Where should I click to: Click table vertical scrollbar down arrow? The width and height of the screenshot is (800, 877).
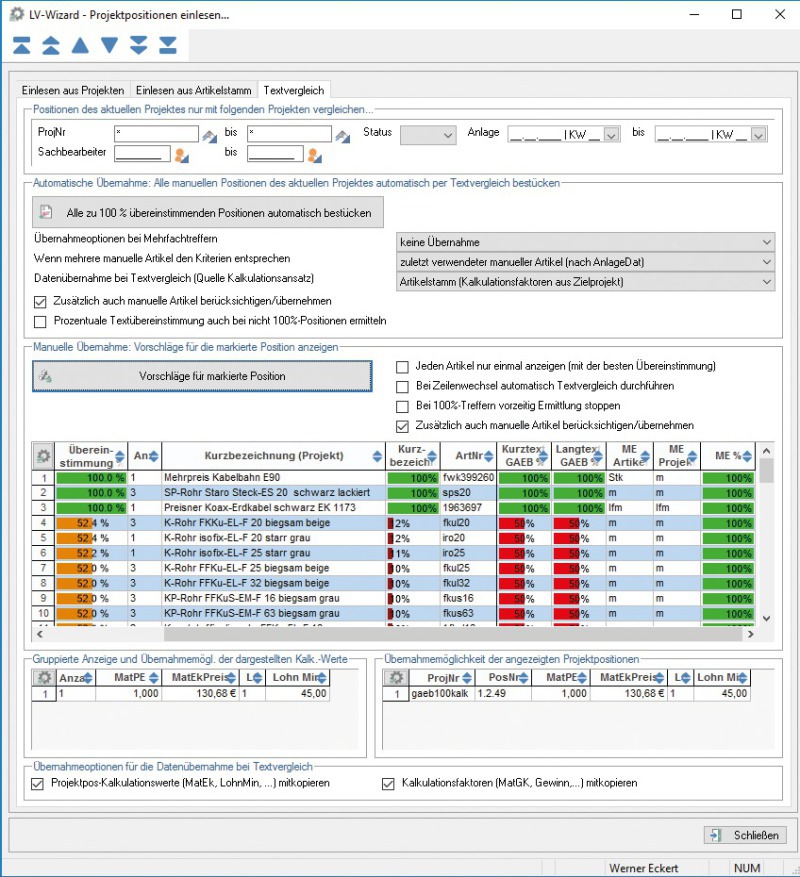767,618
